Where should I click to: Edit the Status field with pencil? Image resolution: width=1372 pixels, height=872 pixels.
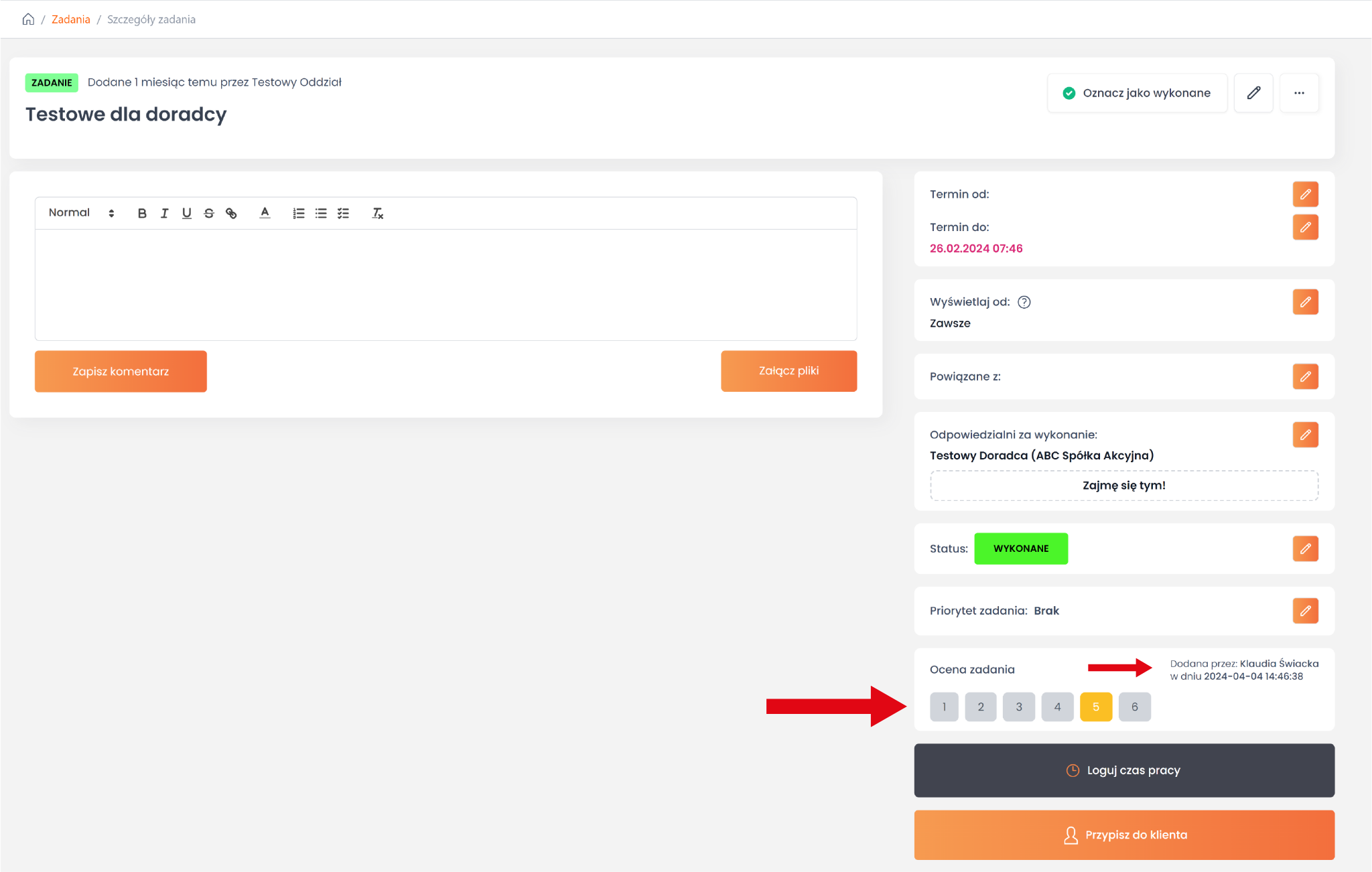[x=1305, y=549]
